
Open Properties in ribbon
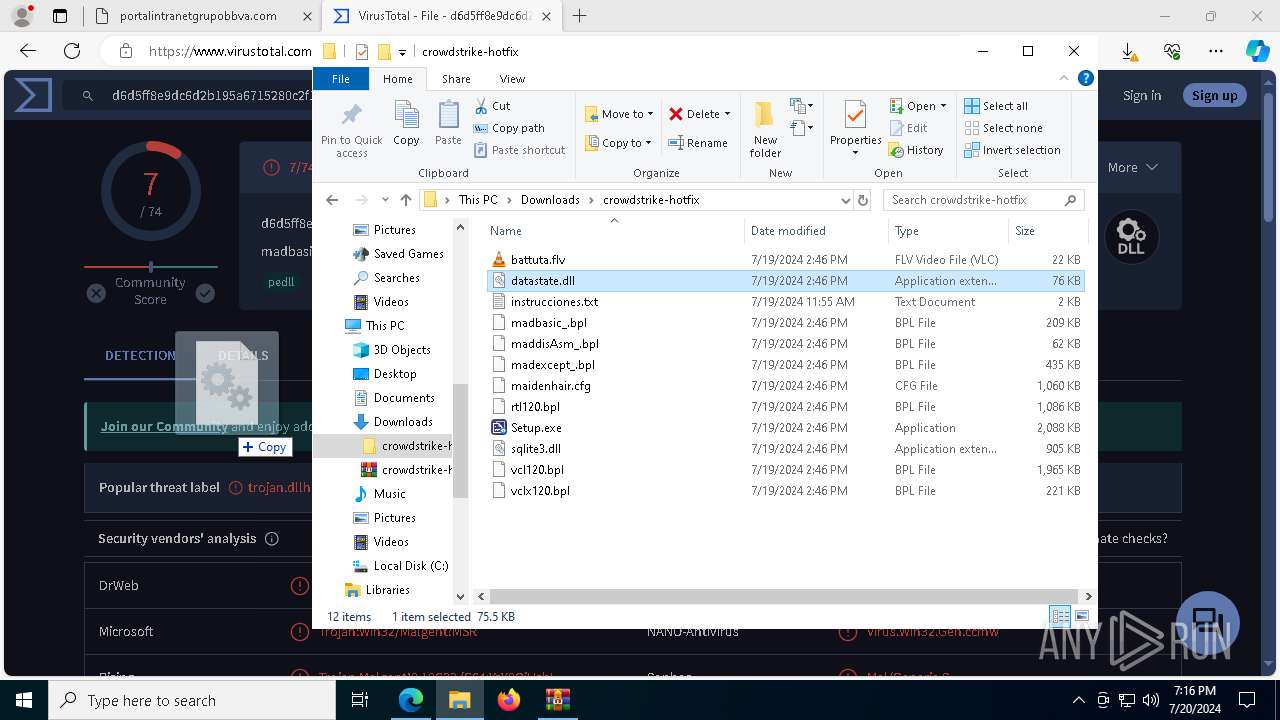click(x=855, y=127)
